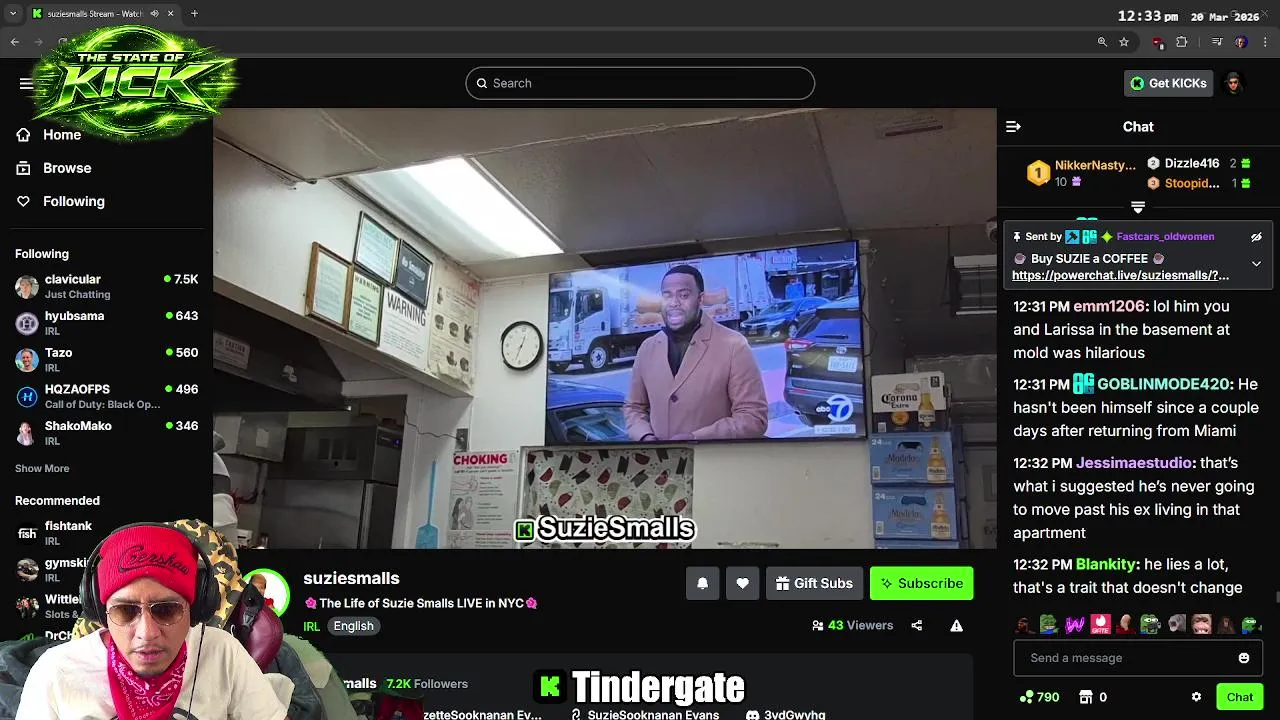Open new browser tab plus button
This screenshot has width=1280, height=720.
[194, 14]
